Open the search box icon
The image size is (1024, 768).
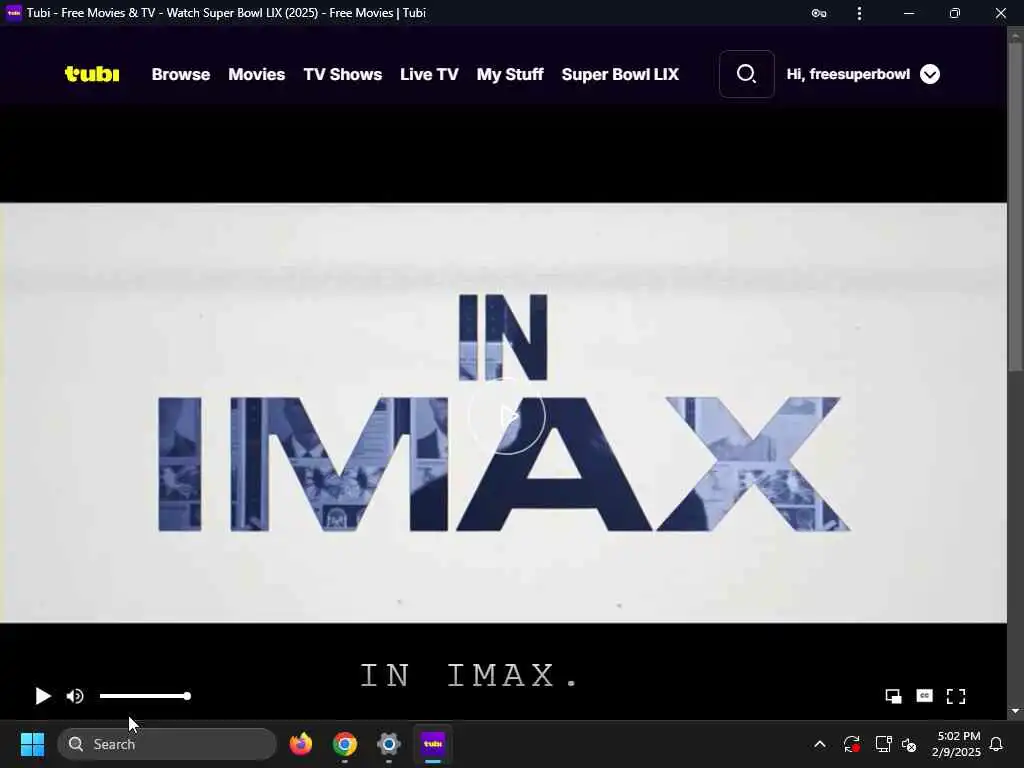746,74
